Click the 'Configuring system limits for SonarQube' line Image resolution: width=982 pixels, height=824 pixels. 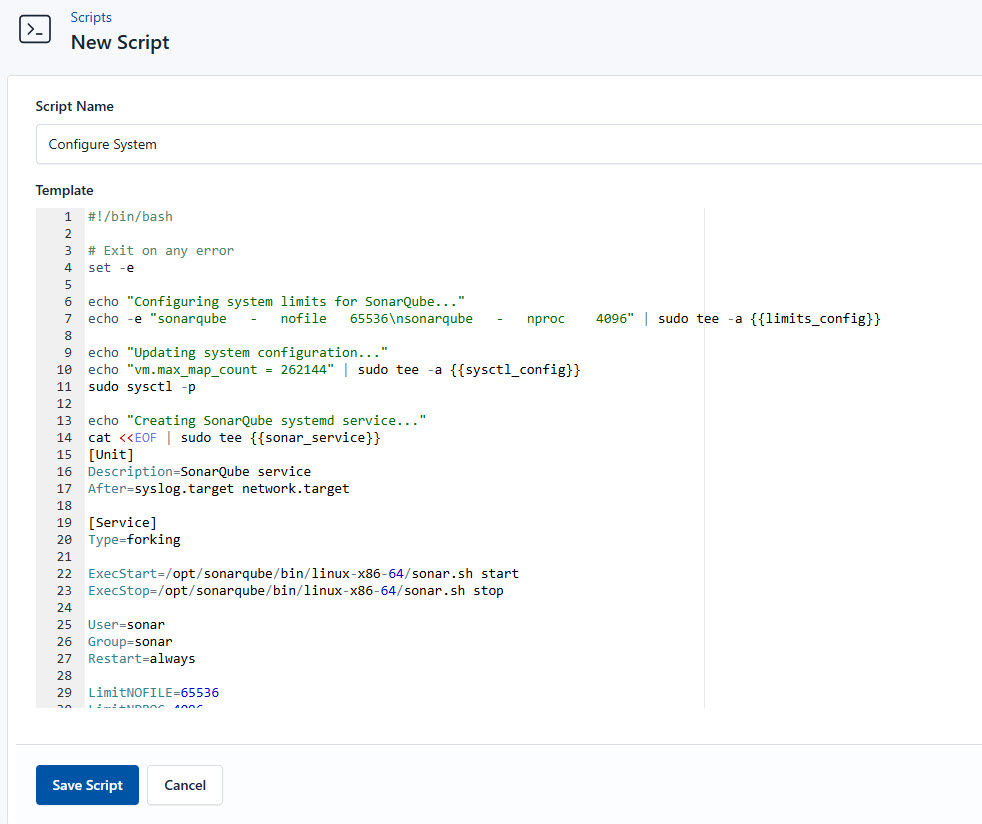(276, 302)
